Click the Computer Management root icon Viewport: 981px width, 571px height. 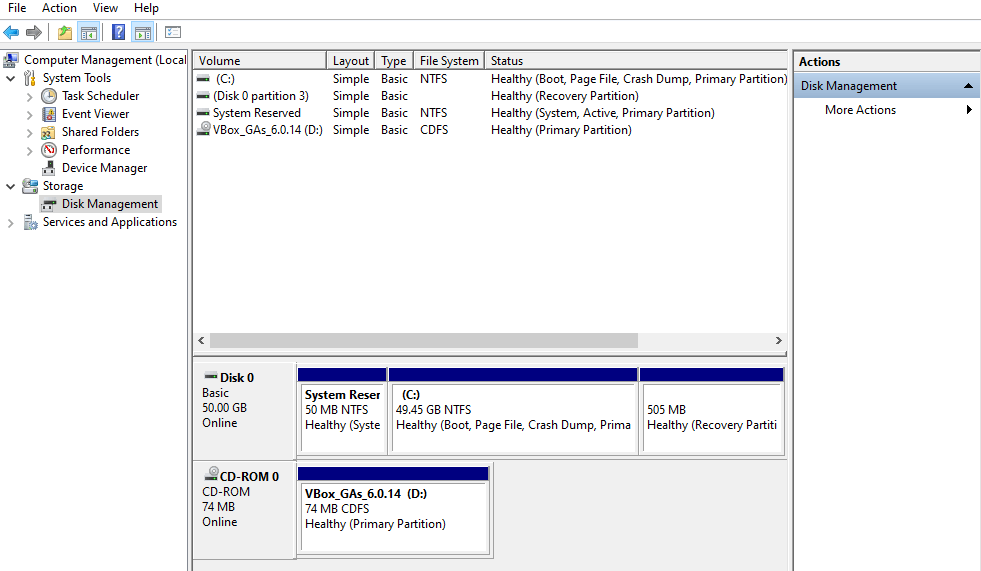click(x=11, y=60)
